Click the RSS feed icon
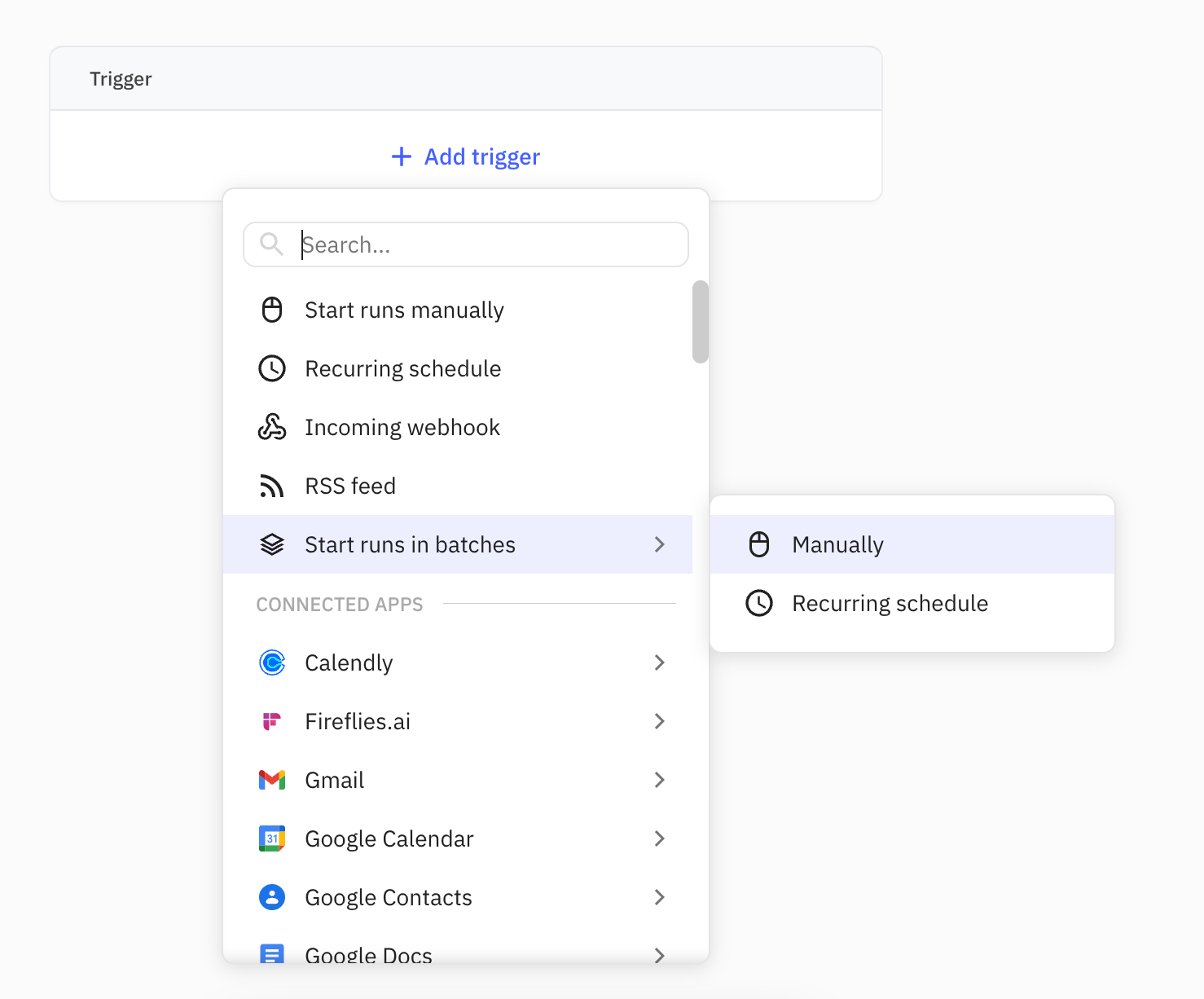The width and height of the screenshot is (1204, 999). [272, 486]
